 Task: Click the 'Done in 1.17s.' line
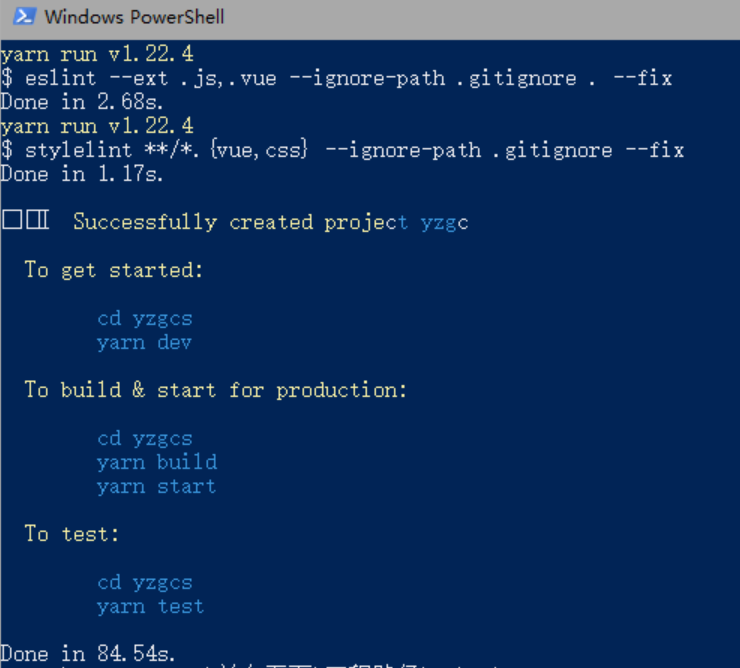pyautogui.click(x=82, y=174)
